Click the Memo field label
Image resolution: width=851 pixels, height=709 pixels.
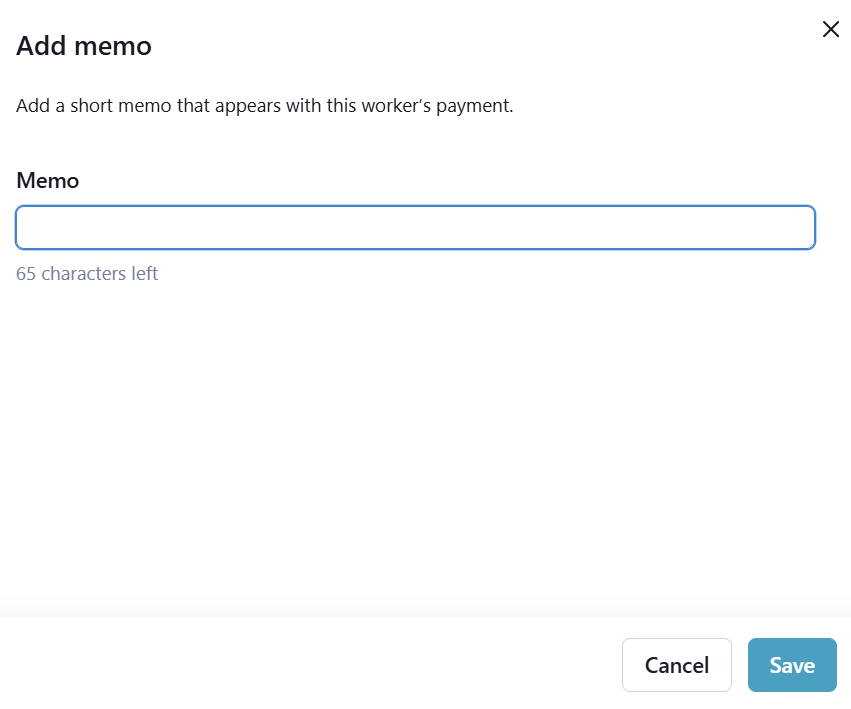pos(47,181)
